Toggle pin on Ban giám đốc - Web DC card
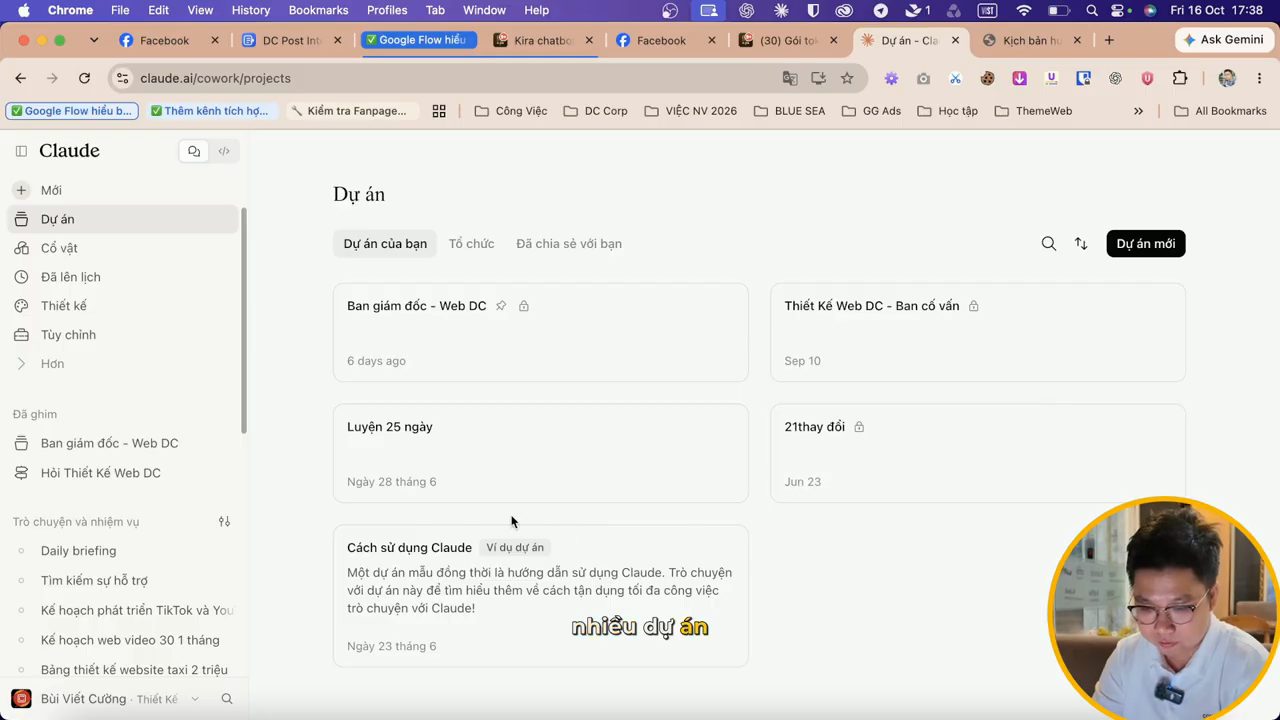 (x=501, y=306)
